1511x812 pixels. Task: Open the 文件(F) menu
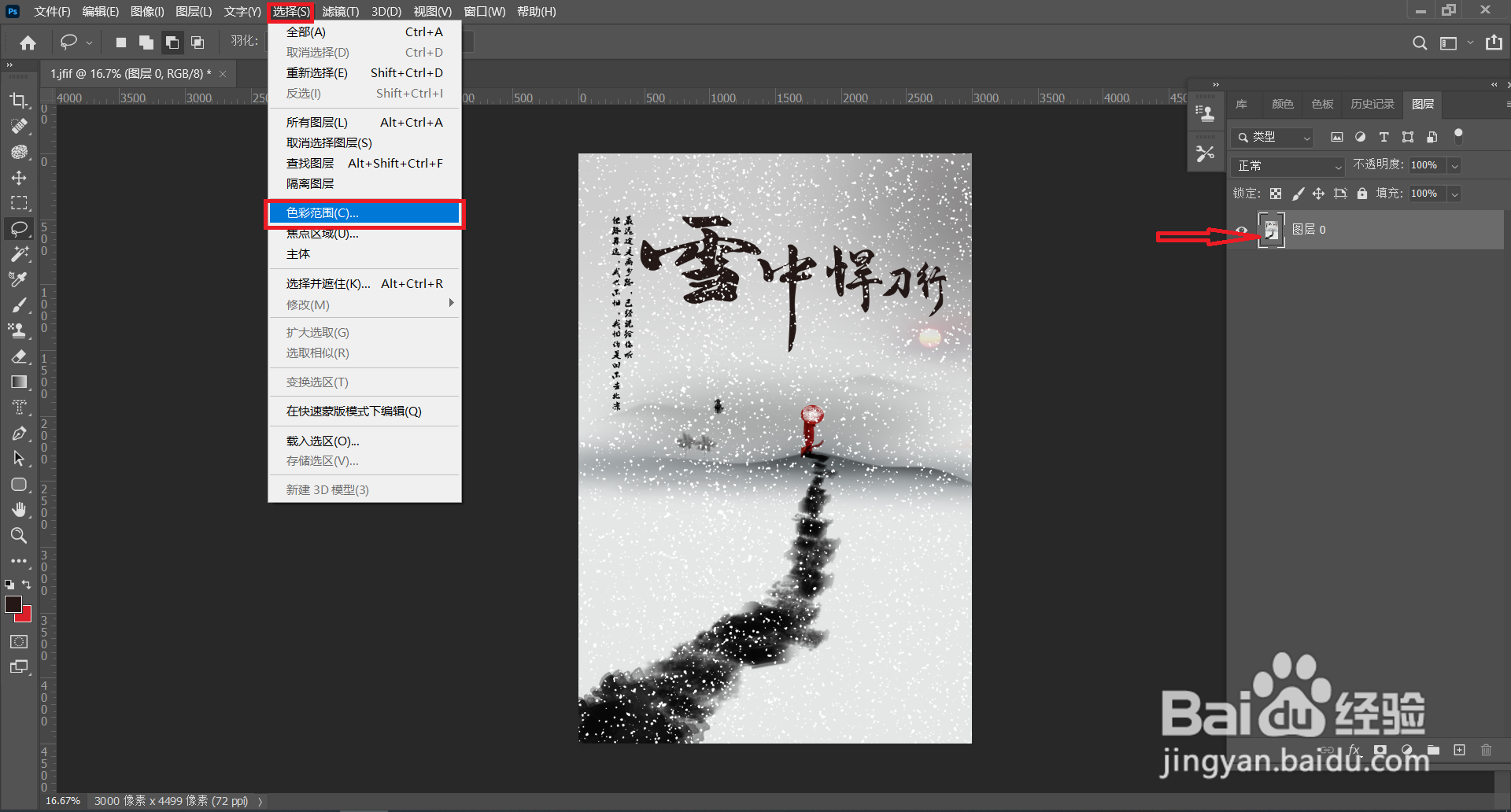point(52,12)
